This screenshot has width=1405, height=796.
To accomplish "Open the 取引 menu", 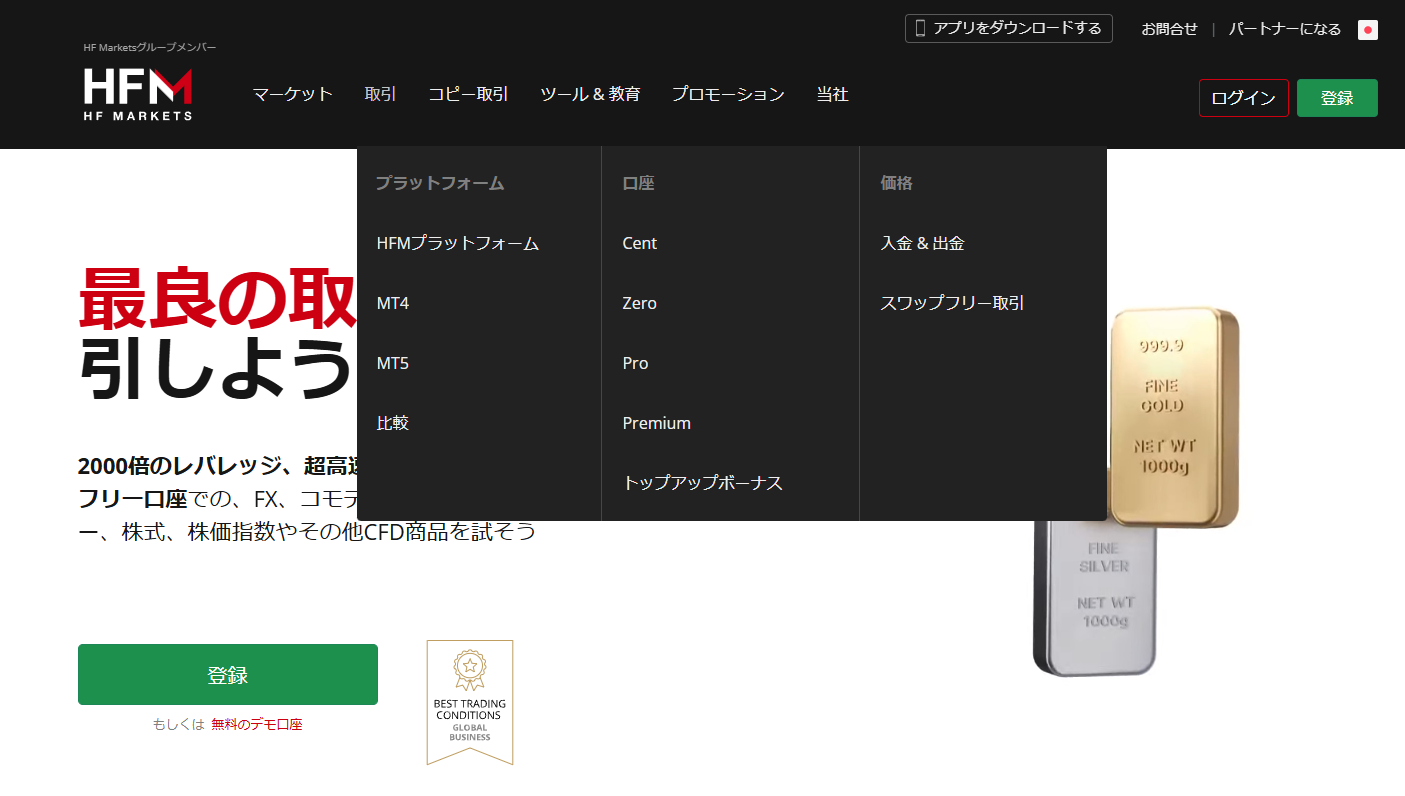I will click(x=381, y=94).
